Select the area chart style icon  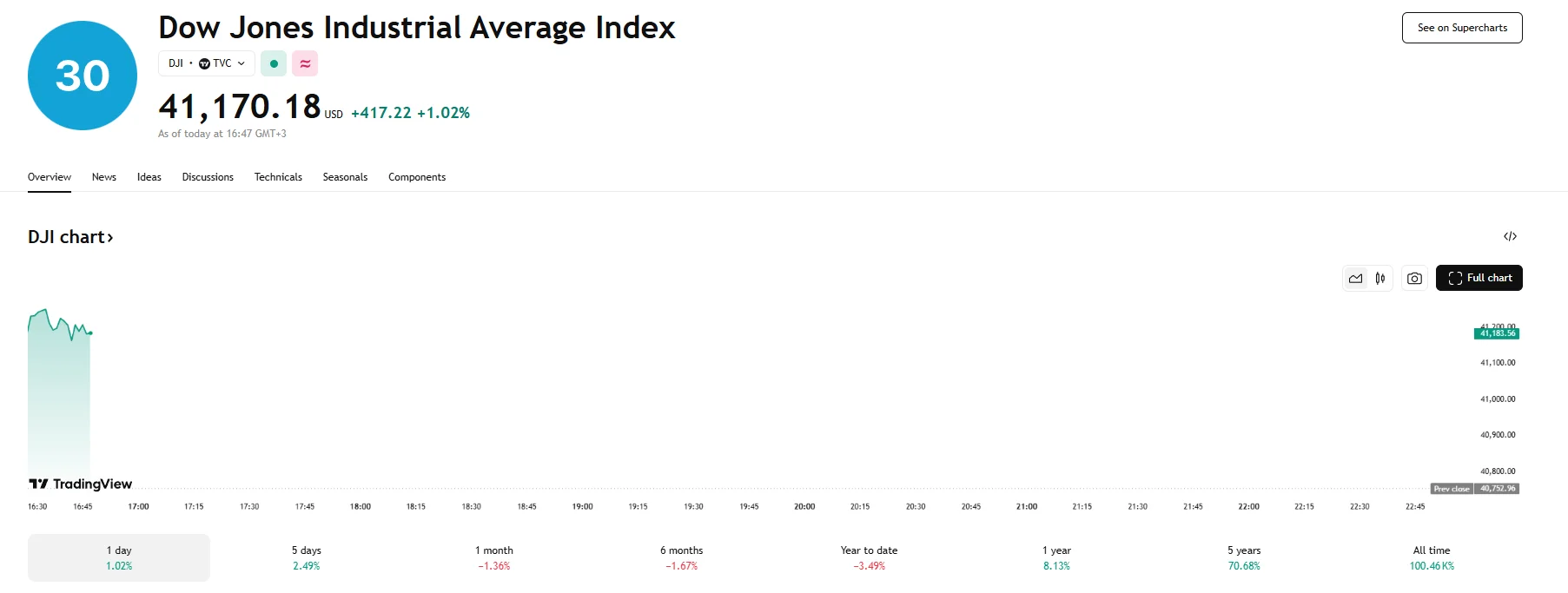(x=1356, y=278)
